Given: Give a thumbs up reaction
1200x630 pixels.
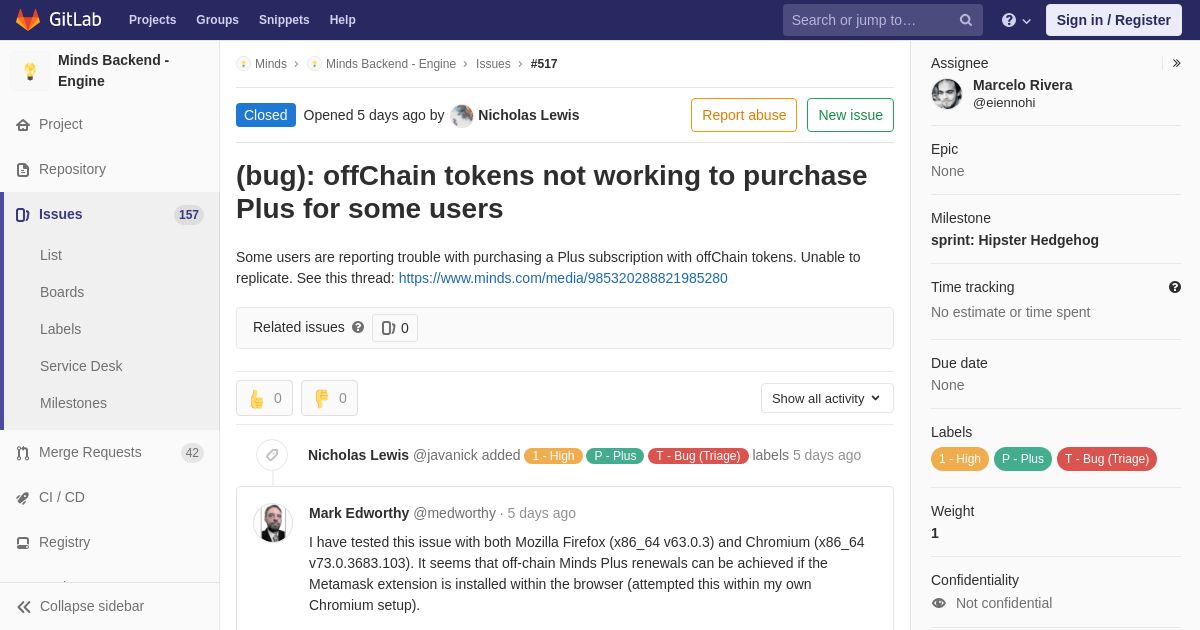Looking at the screenshot, I should 264,398.
